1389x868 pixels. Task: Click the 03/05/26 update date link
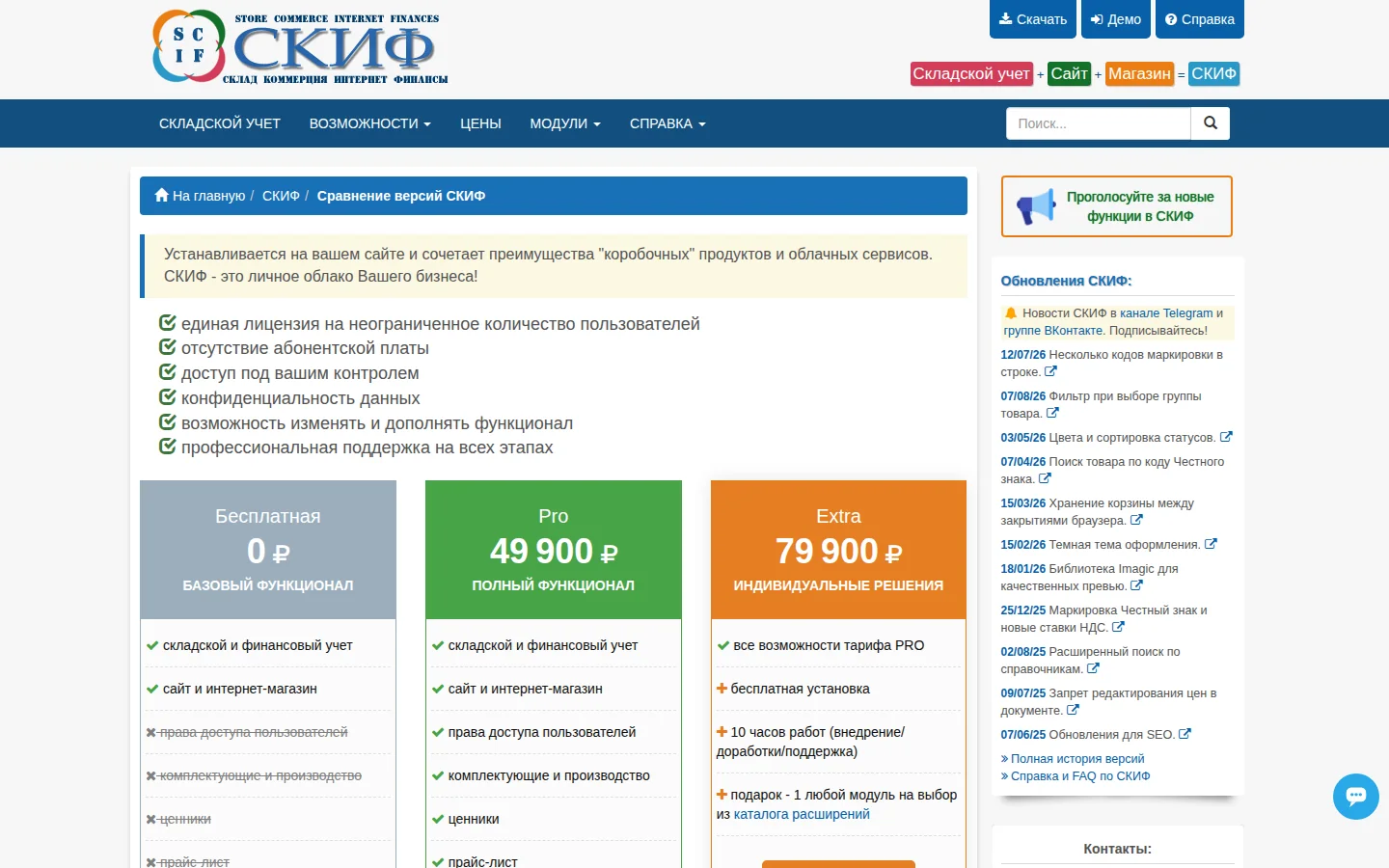[1023, 438]
